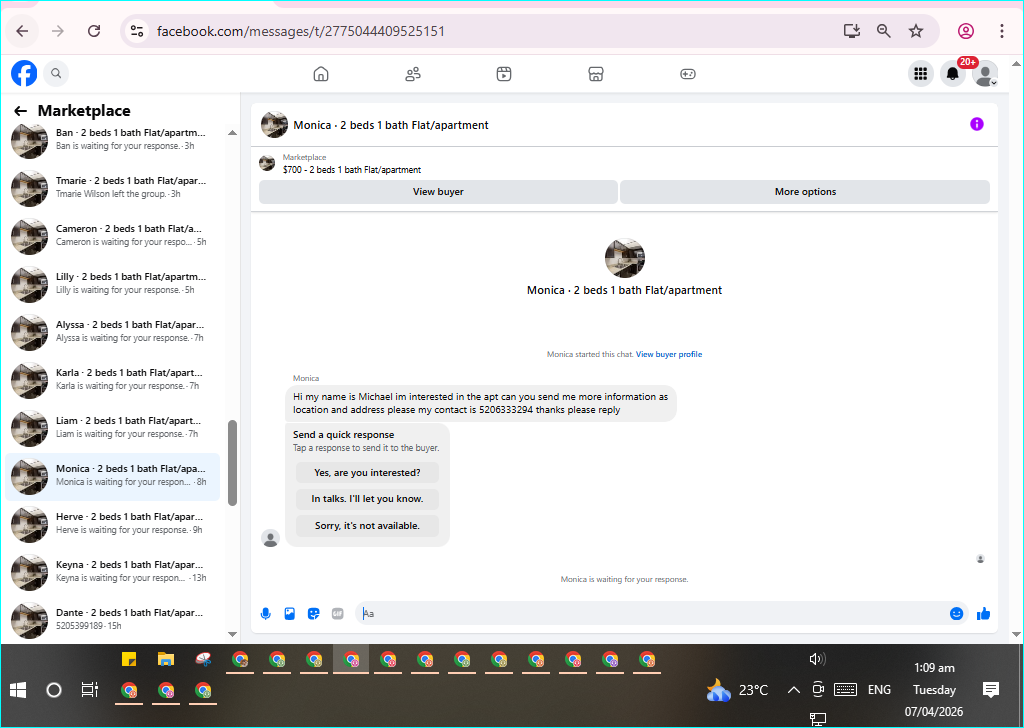The width and height of the screenshot is (1024, 728).
Task: Send quick reply 'Sorry, it's not available.'
Action: coord(367,526)
